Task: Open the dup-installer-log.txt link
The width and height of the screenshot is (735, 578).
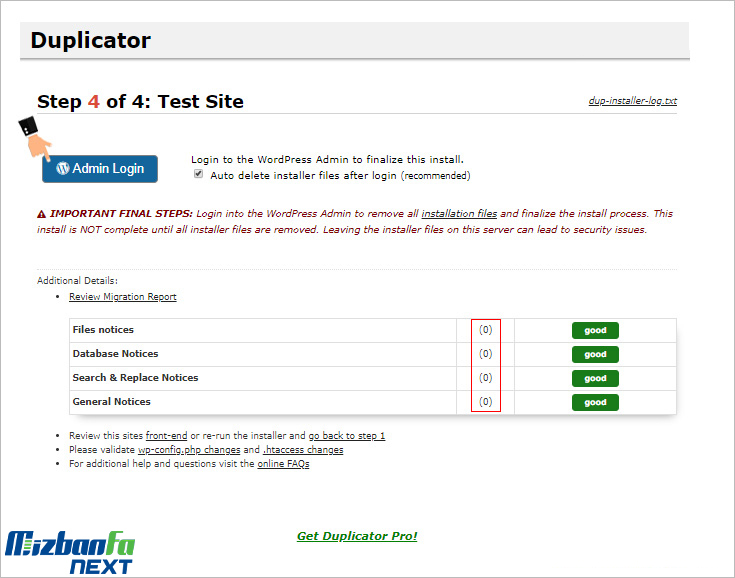Action: tap(632, 102)
